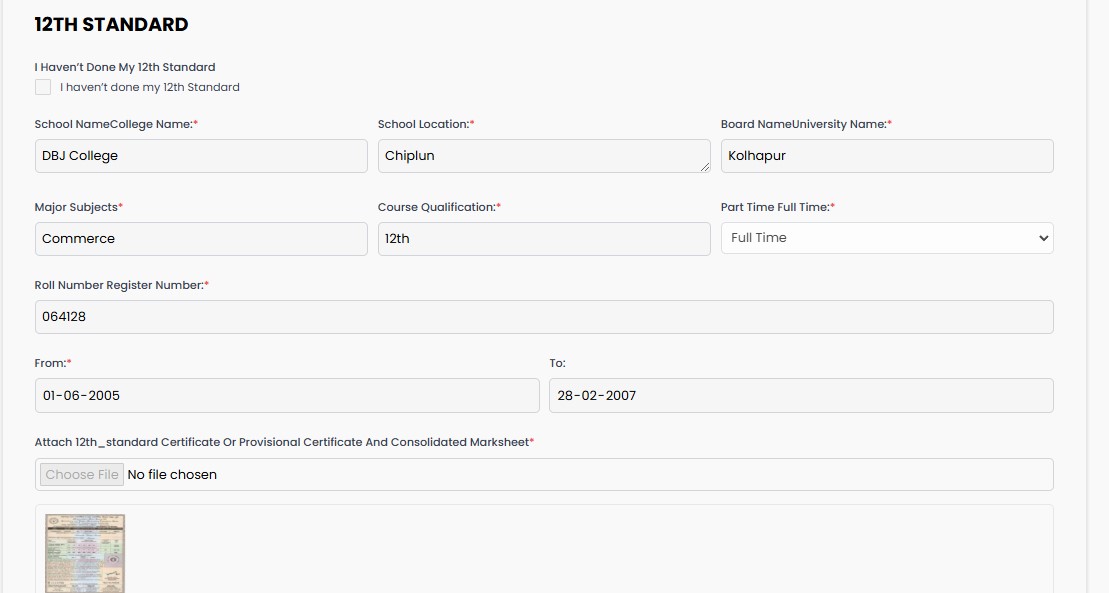Screen dimensions: 1109x593
Task: Click the "No file chosen" text
Action: pyautogui.click(x=172, y=475)
